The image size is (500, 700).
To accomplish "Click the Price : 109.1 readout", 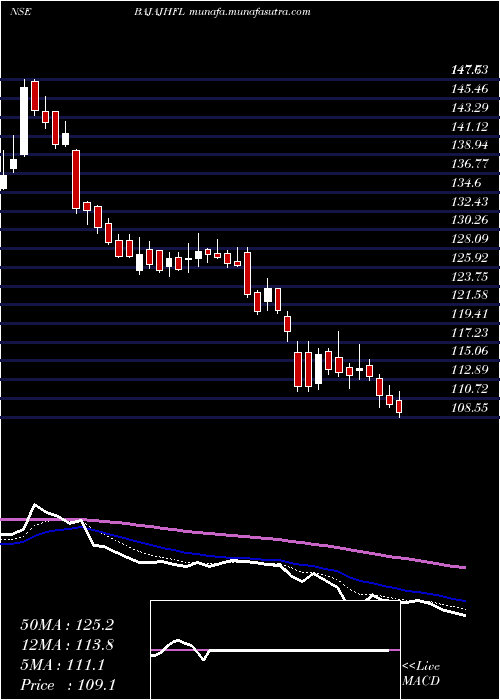I will point(68,685).
